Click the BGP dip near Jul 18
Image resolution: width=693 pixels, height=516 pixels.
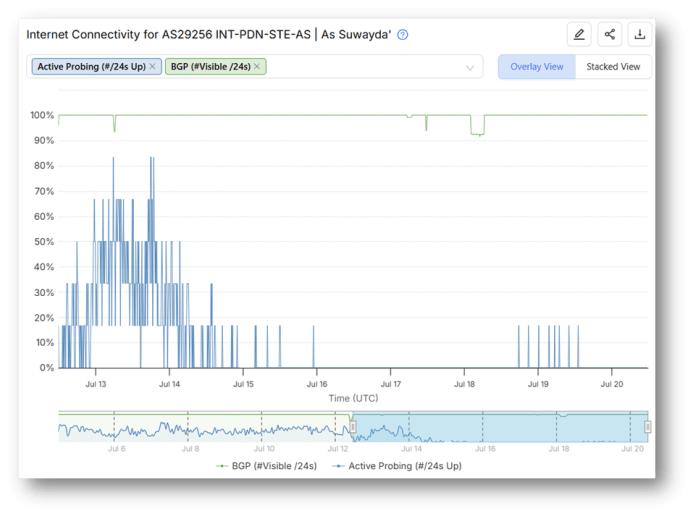pos(477,132)
